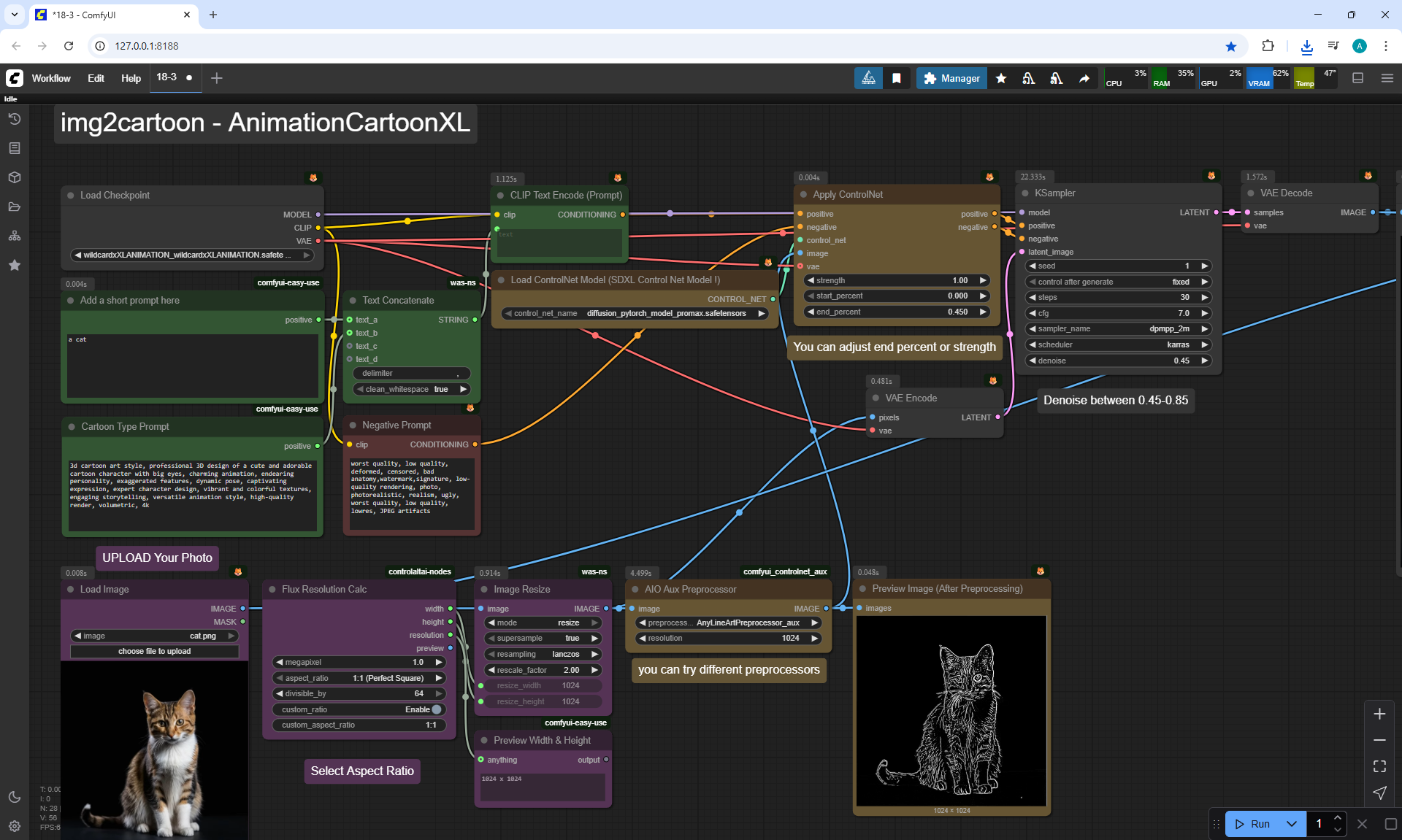Click the bookmark icon in top toolbar
Viewport: 1402px width, 840px height.
pos(897,78)
